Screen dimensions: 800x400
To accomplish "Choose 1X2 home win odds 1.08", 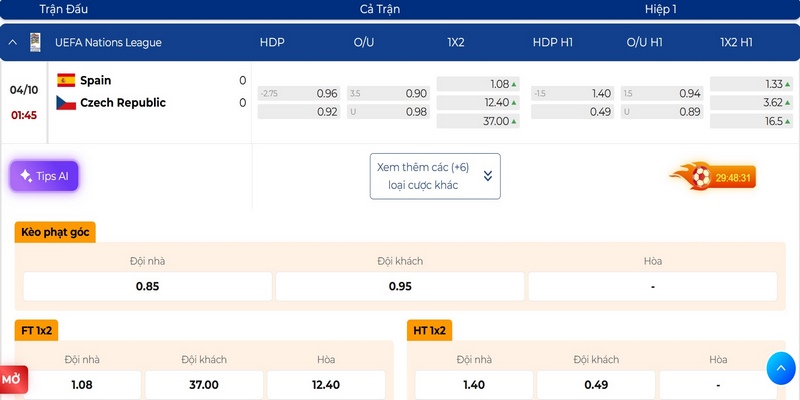I will pos(478,84).
